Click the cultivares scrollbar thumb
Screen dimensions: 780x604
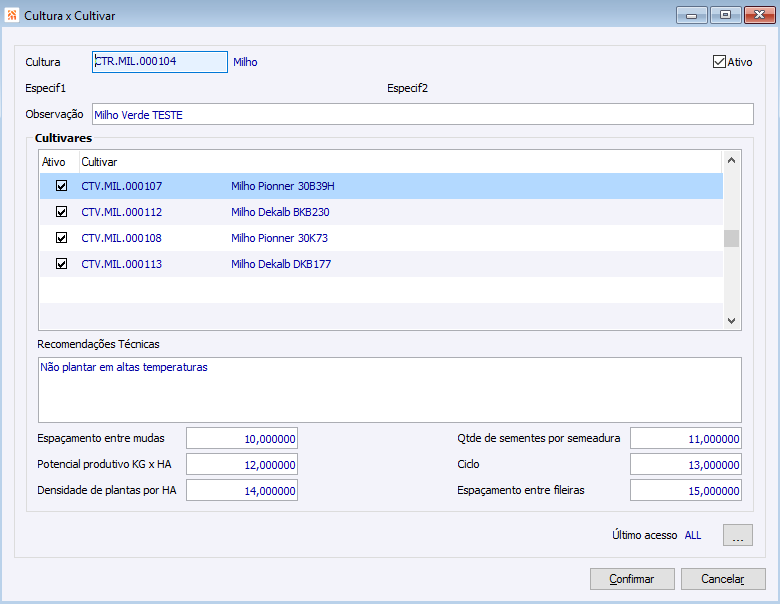point(731,238)
